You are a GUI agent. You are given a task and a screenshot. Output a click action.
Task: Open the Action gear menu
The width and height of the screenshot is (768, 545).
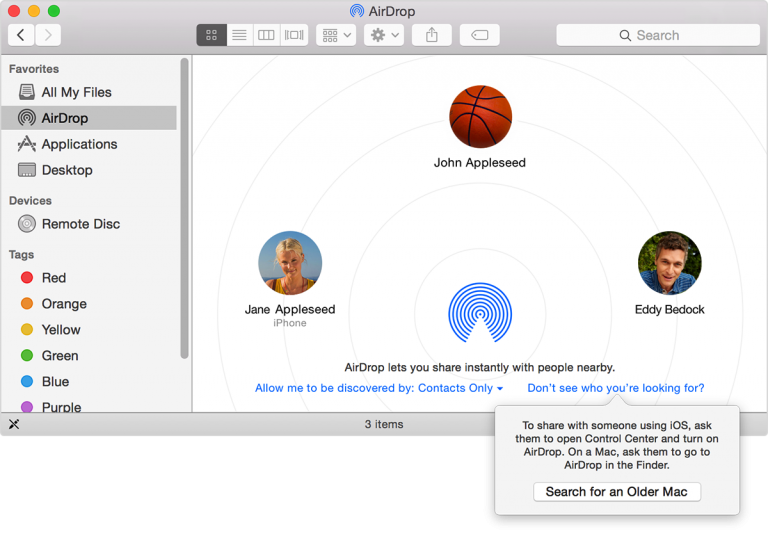(384, 35)
